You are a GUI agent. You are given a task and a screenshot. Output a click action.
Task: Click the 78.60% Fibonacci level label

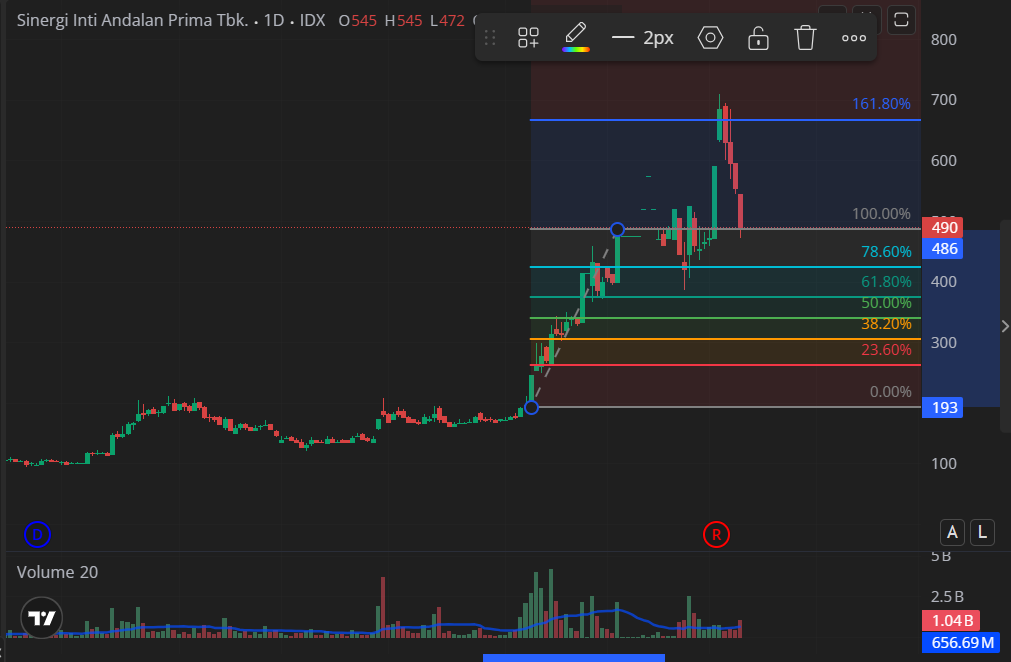pos(887,252)
